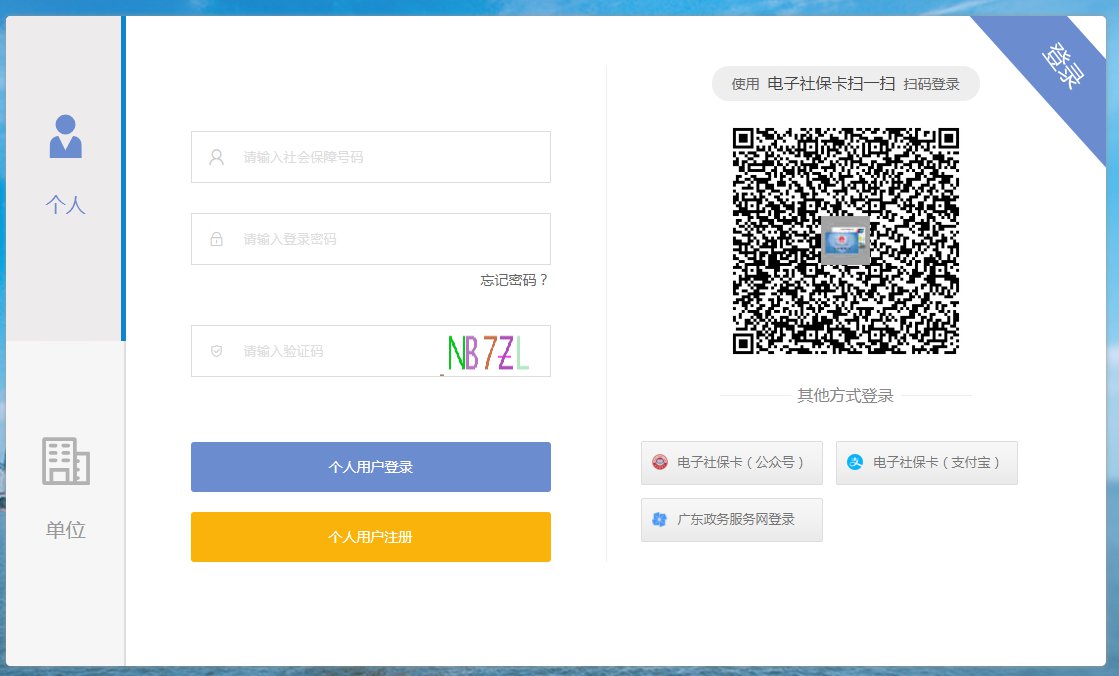Viewport: 1119px width, 676px height.
Task: Click the 电子社保卡扫一扫 扫码登录 label
Action: click(846, 84)
